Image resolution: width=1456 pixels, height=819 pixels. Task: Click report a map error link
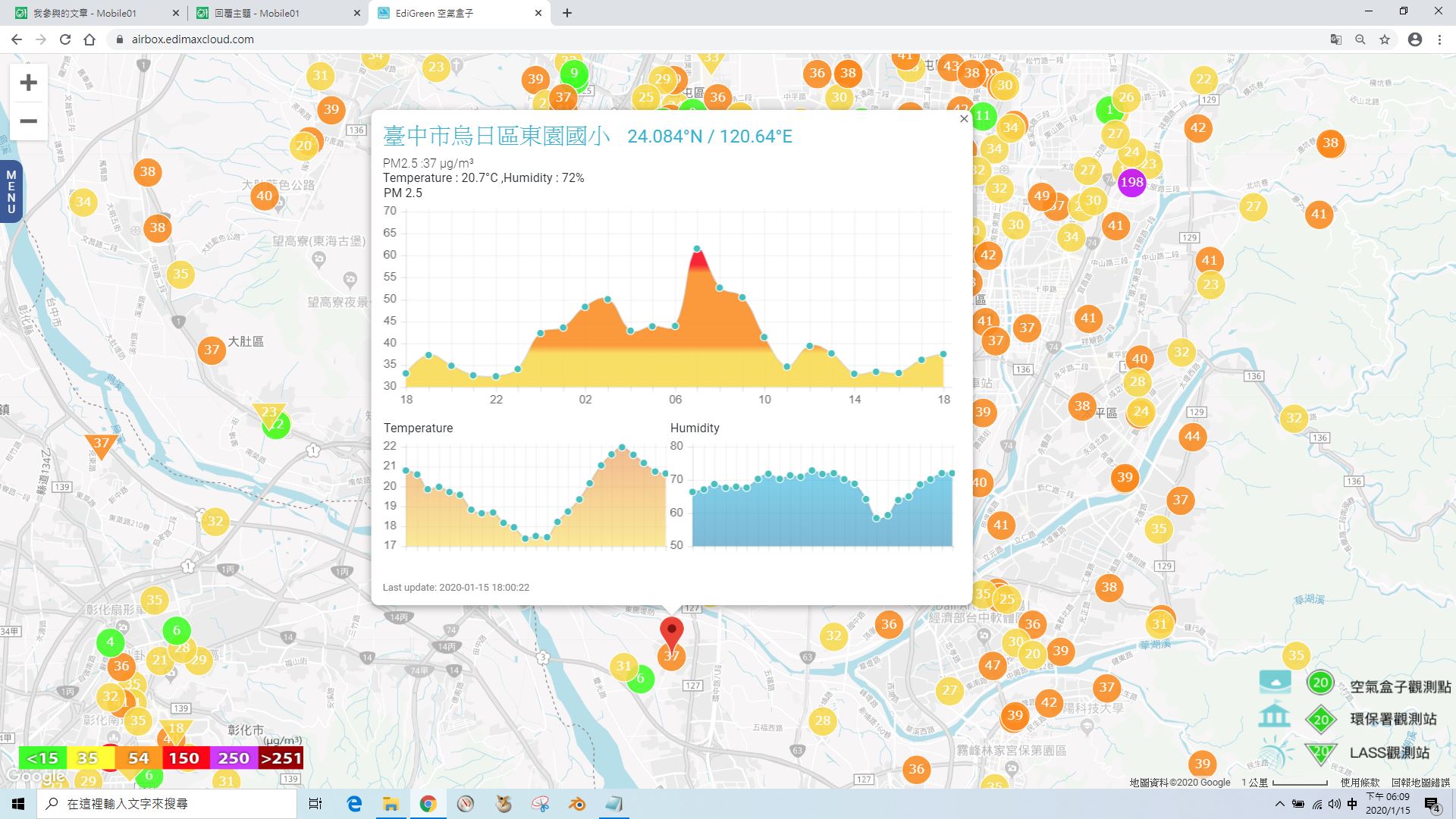(1420, 783)
